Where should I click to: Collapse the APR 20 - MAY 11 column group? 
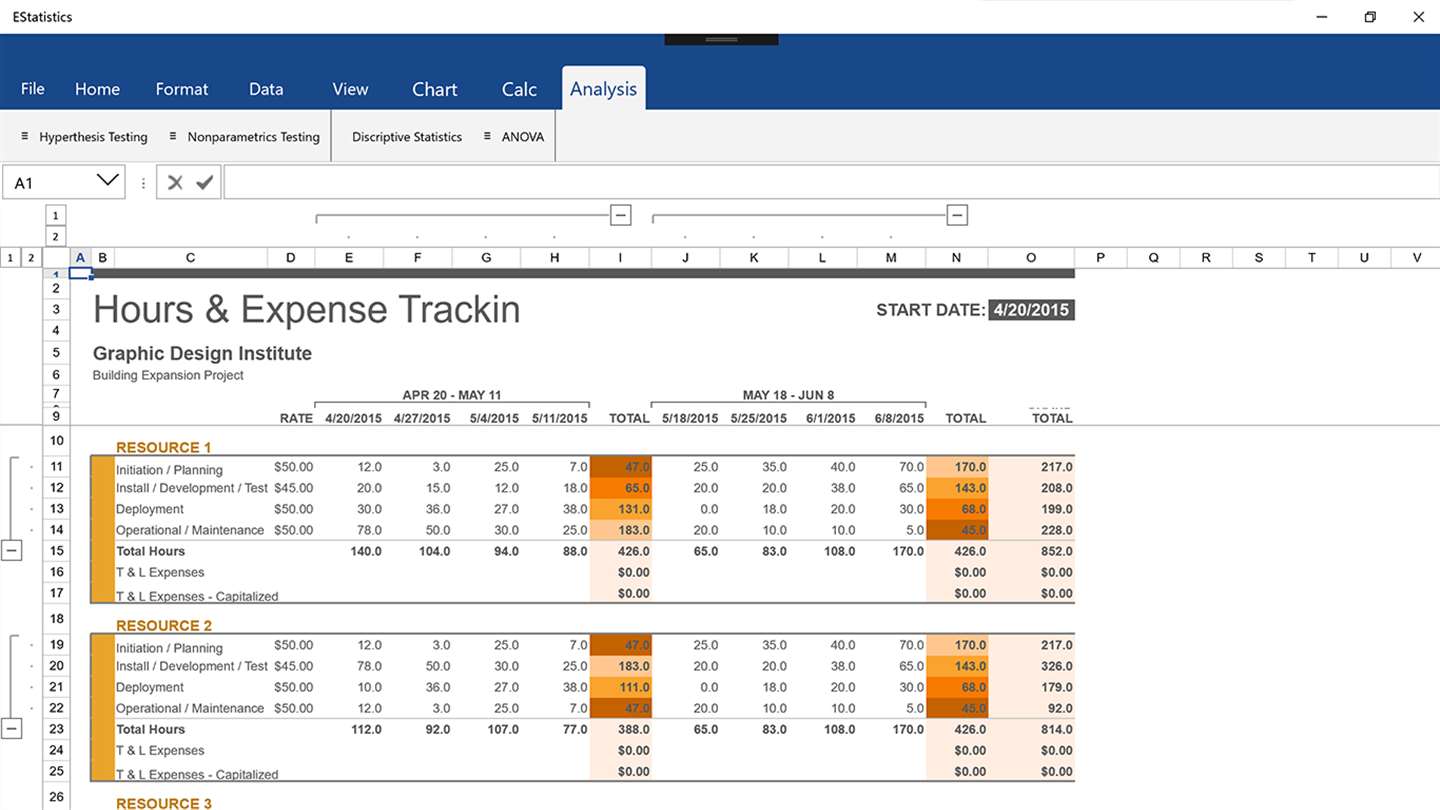click(x=620, y=215)
